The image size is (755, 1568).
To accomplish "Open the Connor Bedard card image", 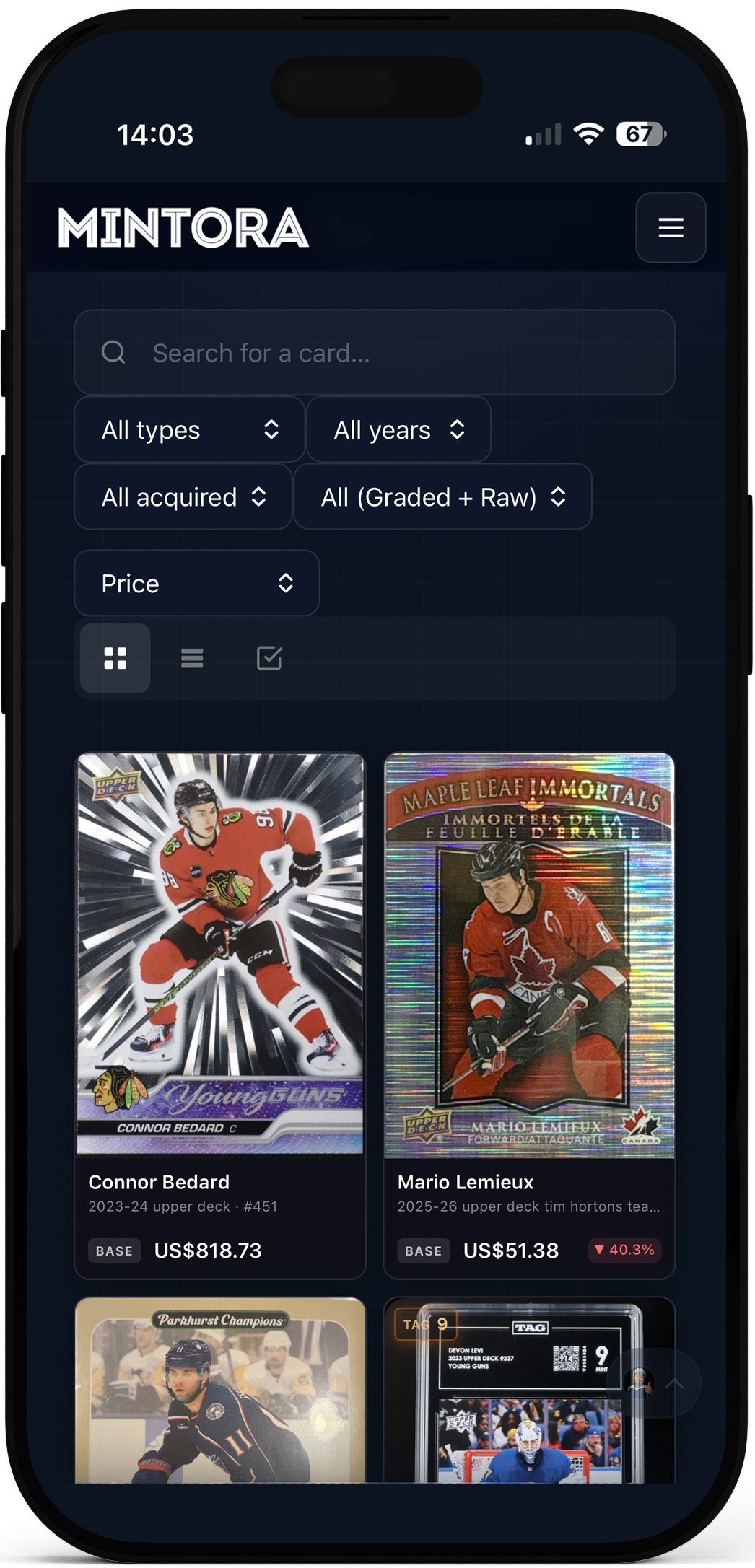I will pos(220,954).
